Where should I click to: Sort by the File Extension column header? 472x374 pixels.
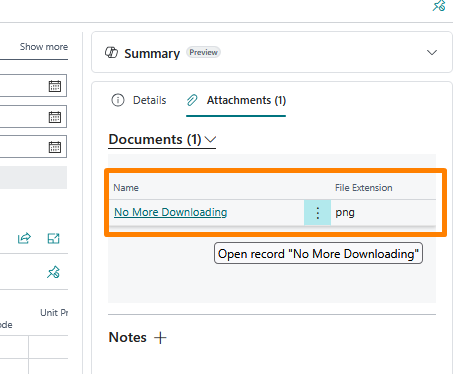pyautogui.click(x=364, y=188)
